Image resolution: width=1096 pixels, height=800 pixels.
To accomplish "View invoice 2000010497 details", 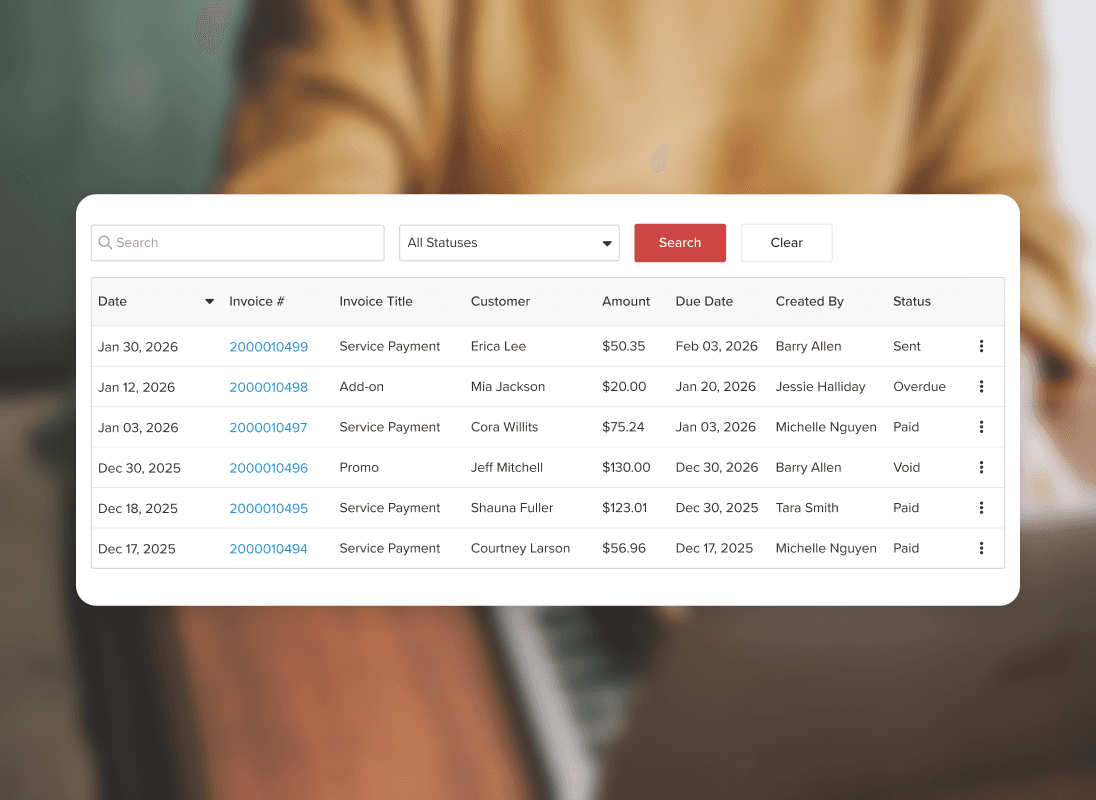I will pyautogui.click(x=268, y=428).
